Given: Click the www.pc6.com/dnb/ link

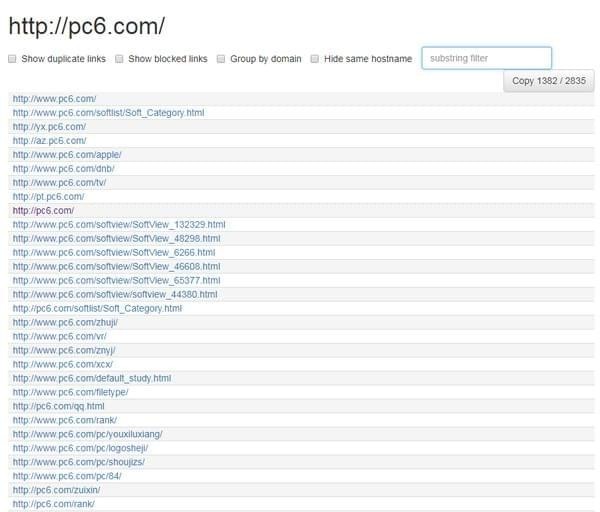Looking at the screenshot, I should (65, 169).
